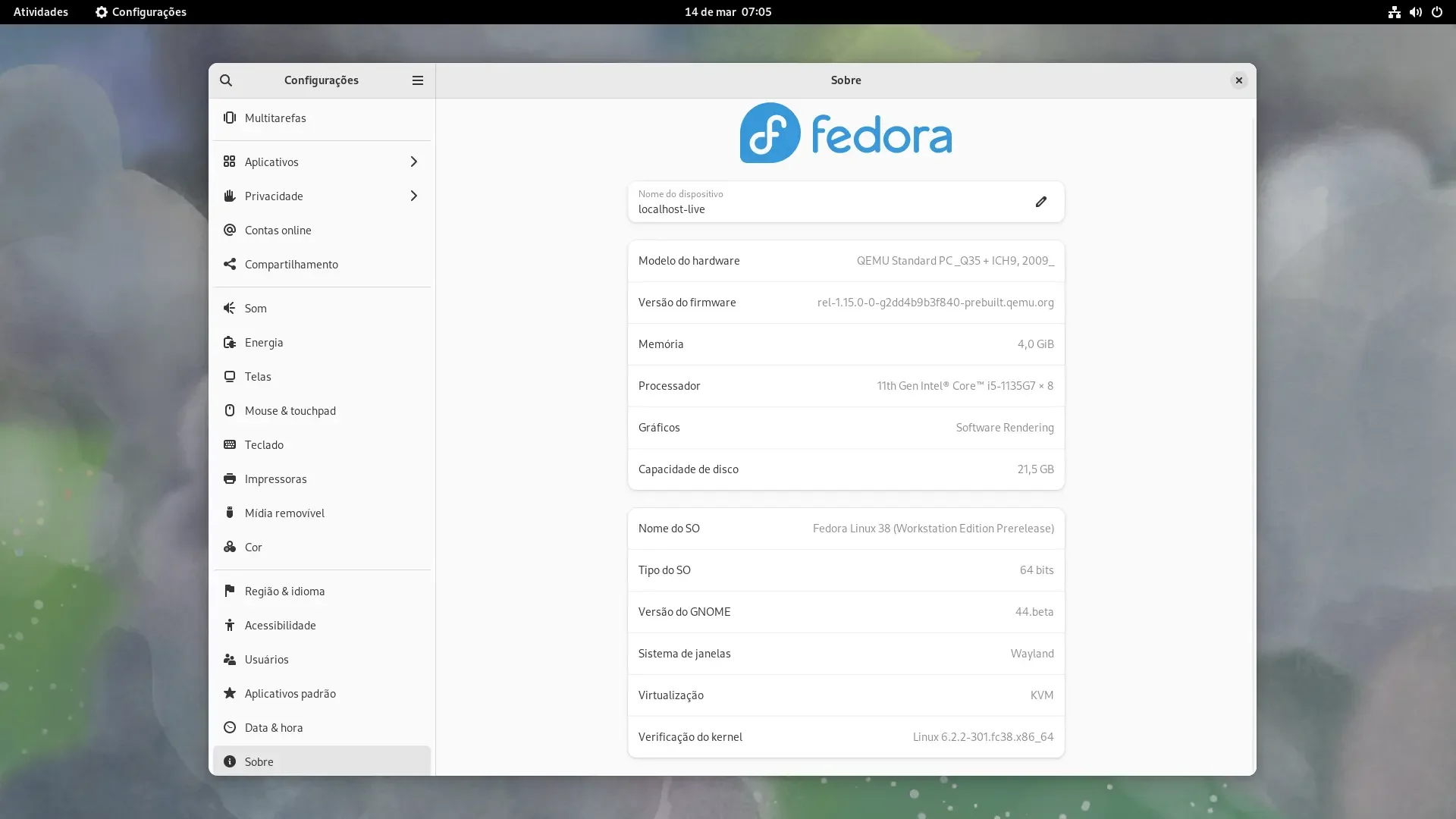1456x819 pixels.
Task: Click the pencil icon to edit device name
Action: tap(1041, 202)
